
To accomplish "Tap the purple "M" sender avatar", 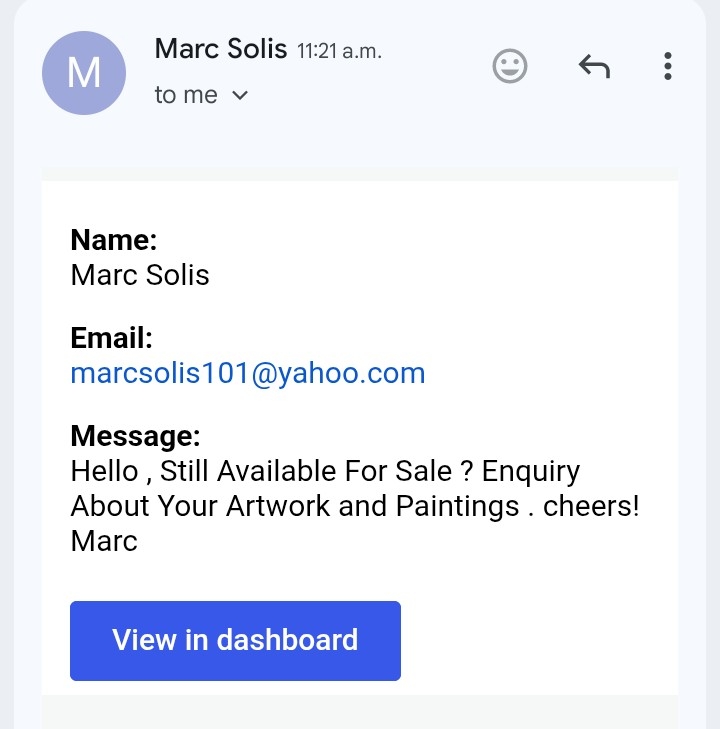I will tap(84, 73).
